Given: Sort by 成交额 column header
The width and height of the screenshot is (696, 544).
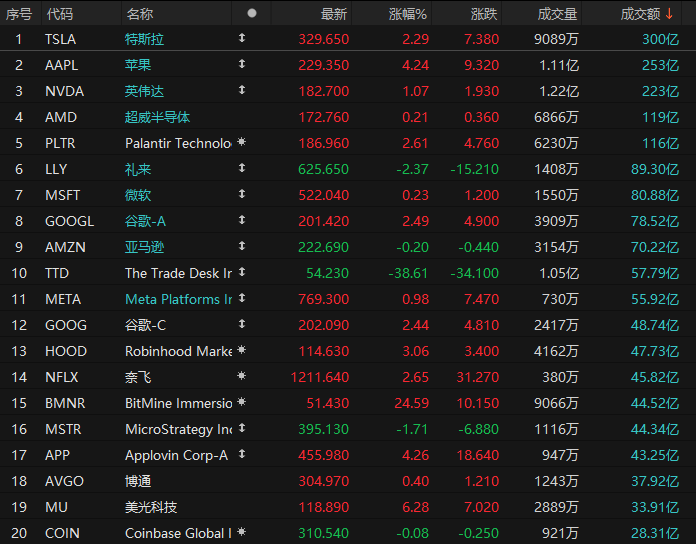Looking at the screenshot, I should click(640, 14).
